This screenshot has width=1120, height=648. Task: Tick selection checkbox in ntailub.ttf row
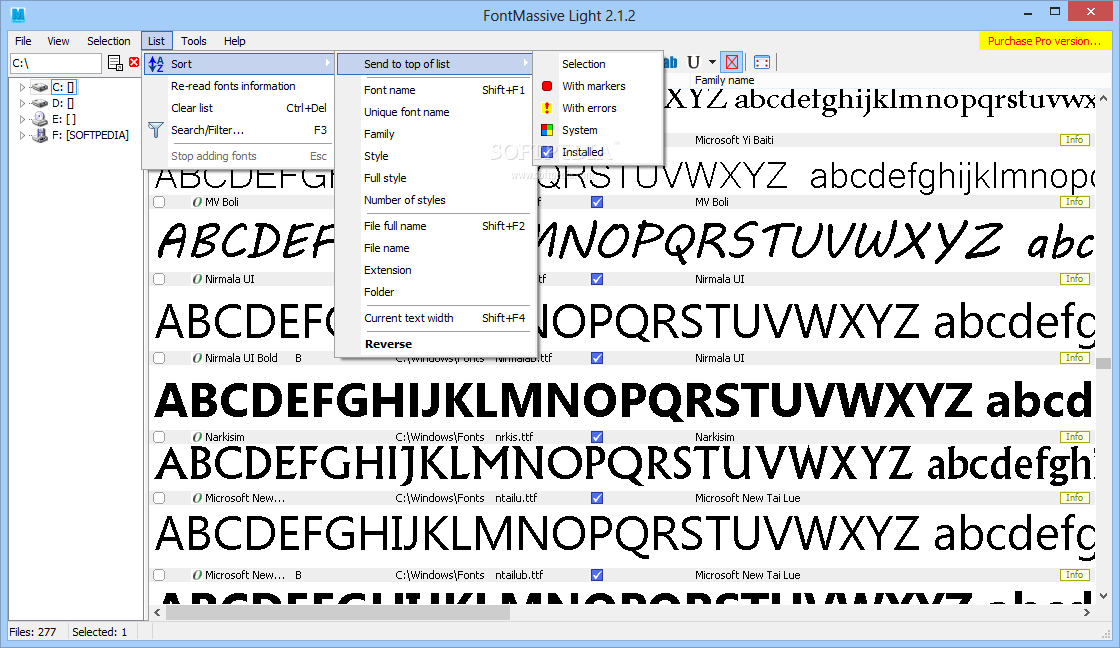point(159,575)
